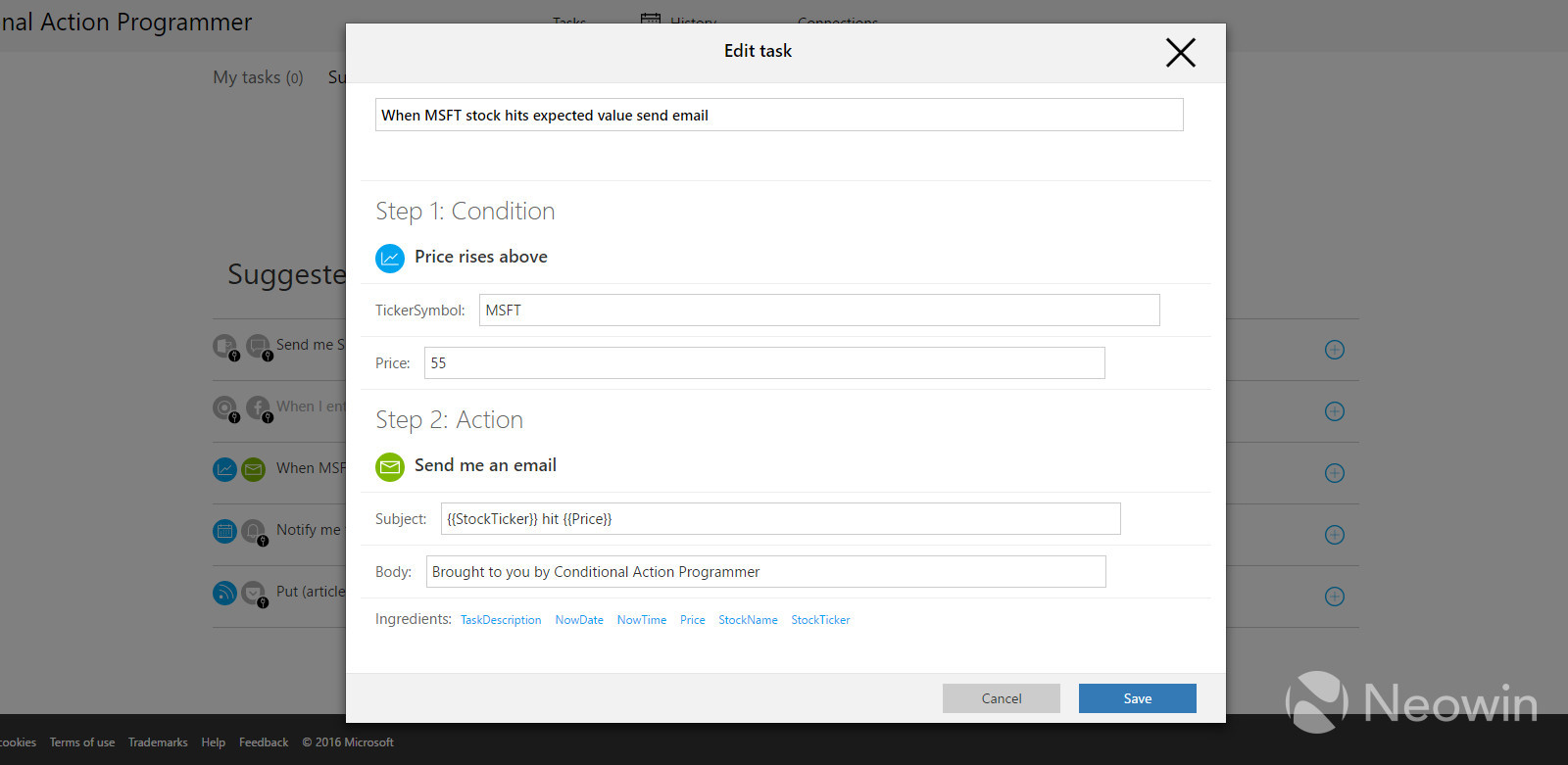1568x765 pixels.
Task: Click the first icon in the Send me row
Action: click(x=225, y=347)
